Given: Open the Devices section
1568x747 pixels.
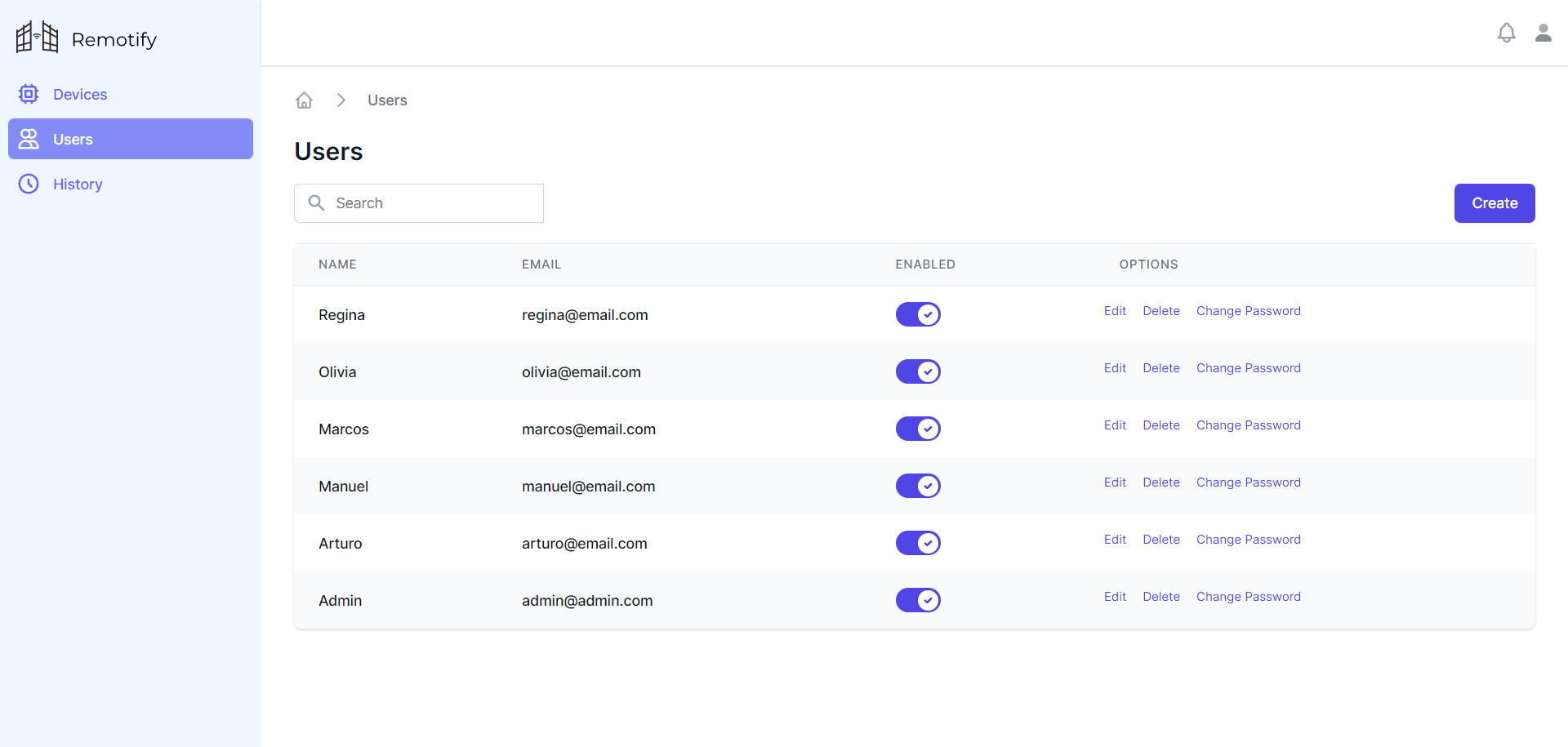Looking at the screenshot, I should (x=131, y=94).
